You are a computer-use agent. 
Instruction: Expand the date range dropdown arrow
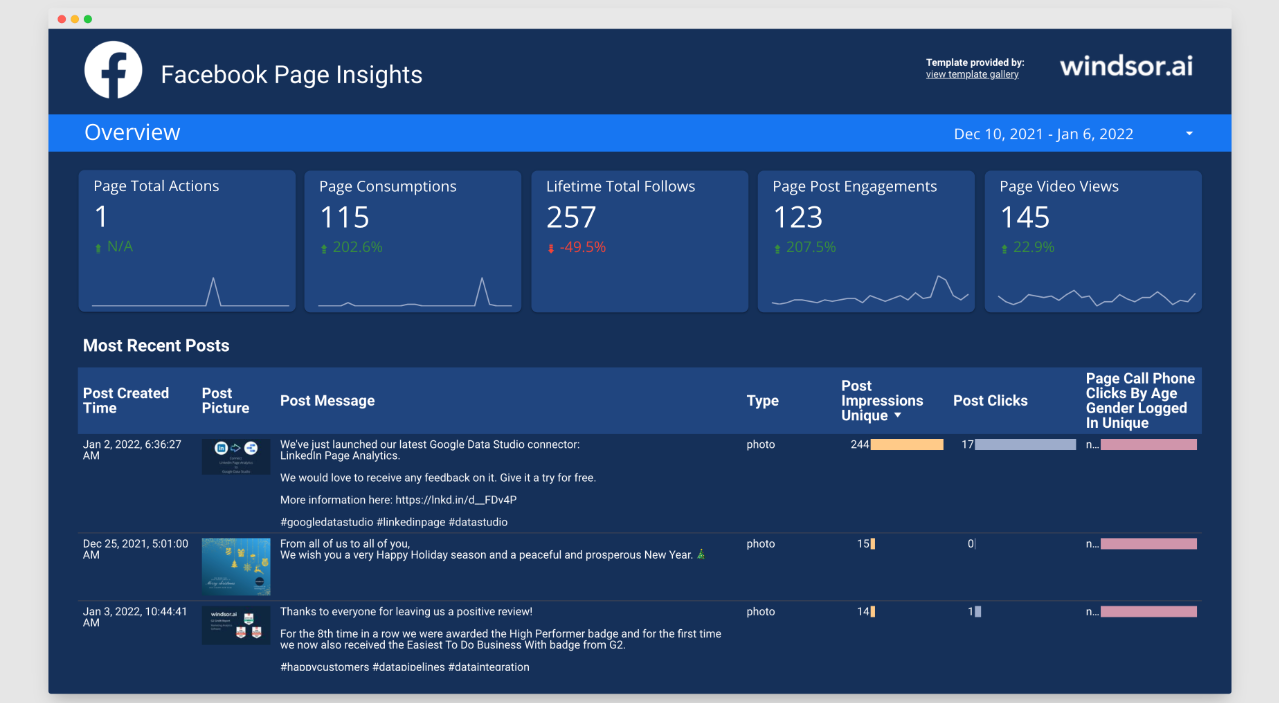[x=1189, y=134]
